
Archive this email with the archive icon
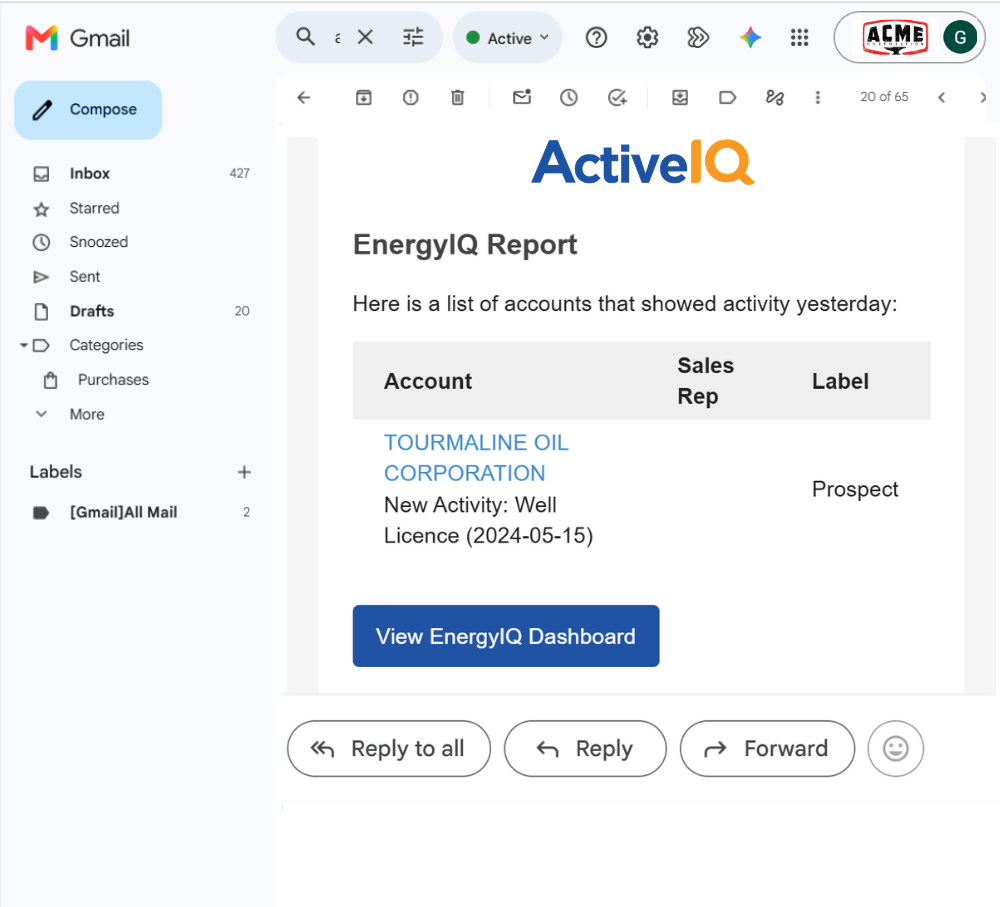[364, 98]
